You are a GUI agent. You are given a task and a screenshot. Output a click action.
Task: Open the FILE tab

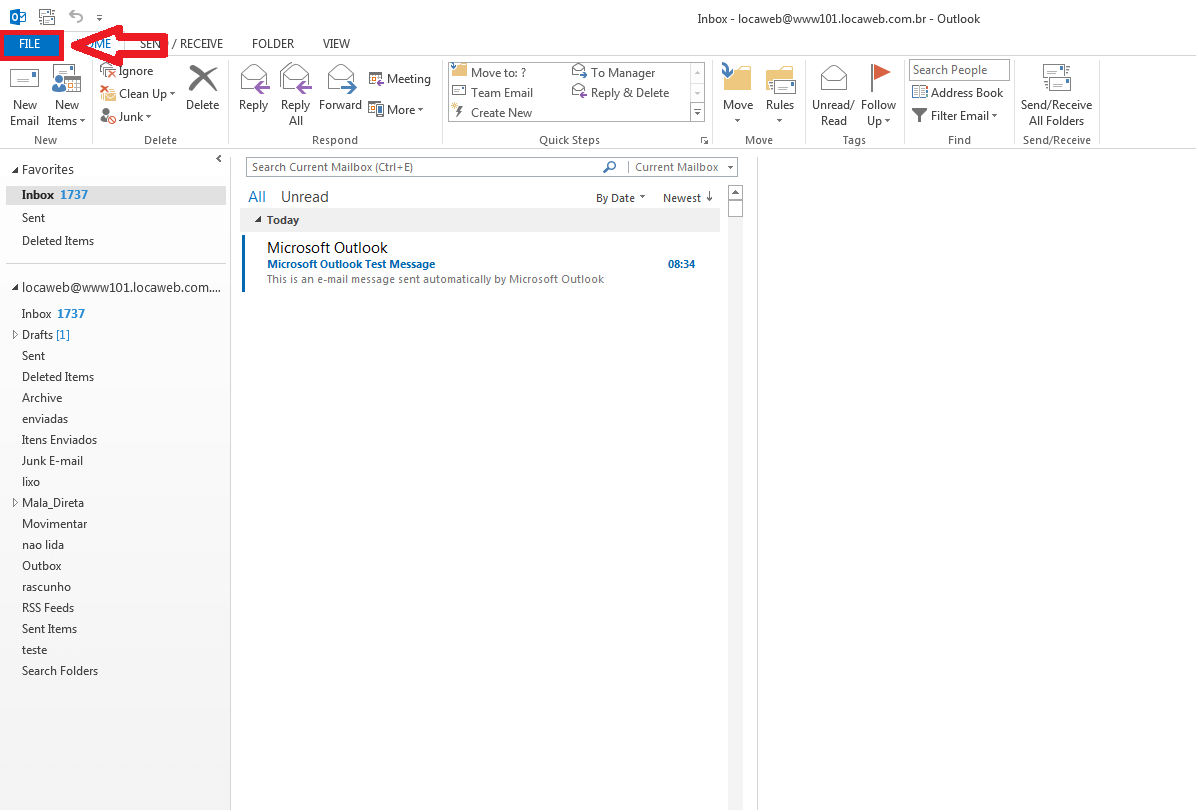[x=30, y=44]
